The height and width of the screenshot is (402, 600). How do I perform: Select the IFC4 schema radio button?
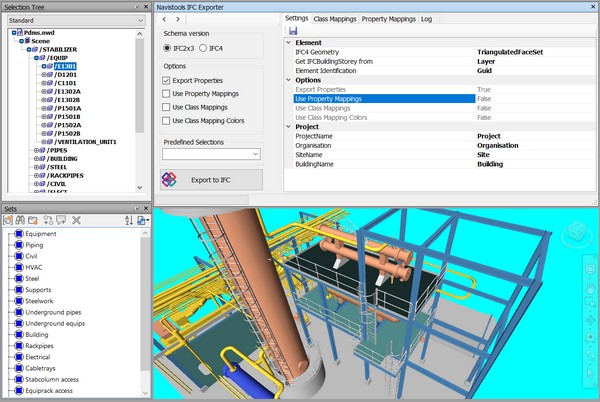point(204,47)
